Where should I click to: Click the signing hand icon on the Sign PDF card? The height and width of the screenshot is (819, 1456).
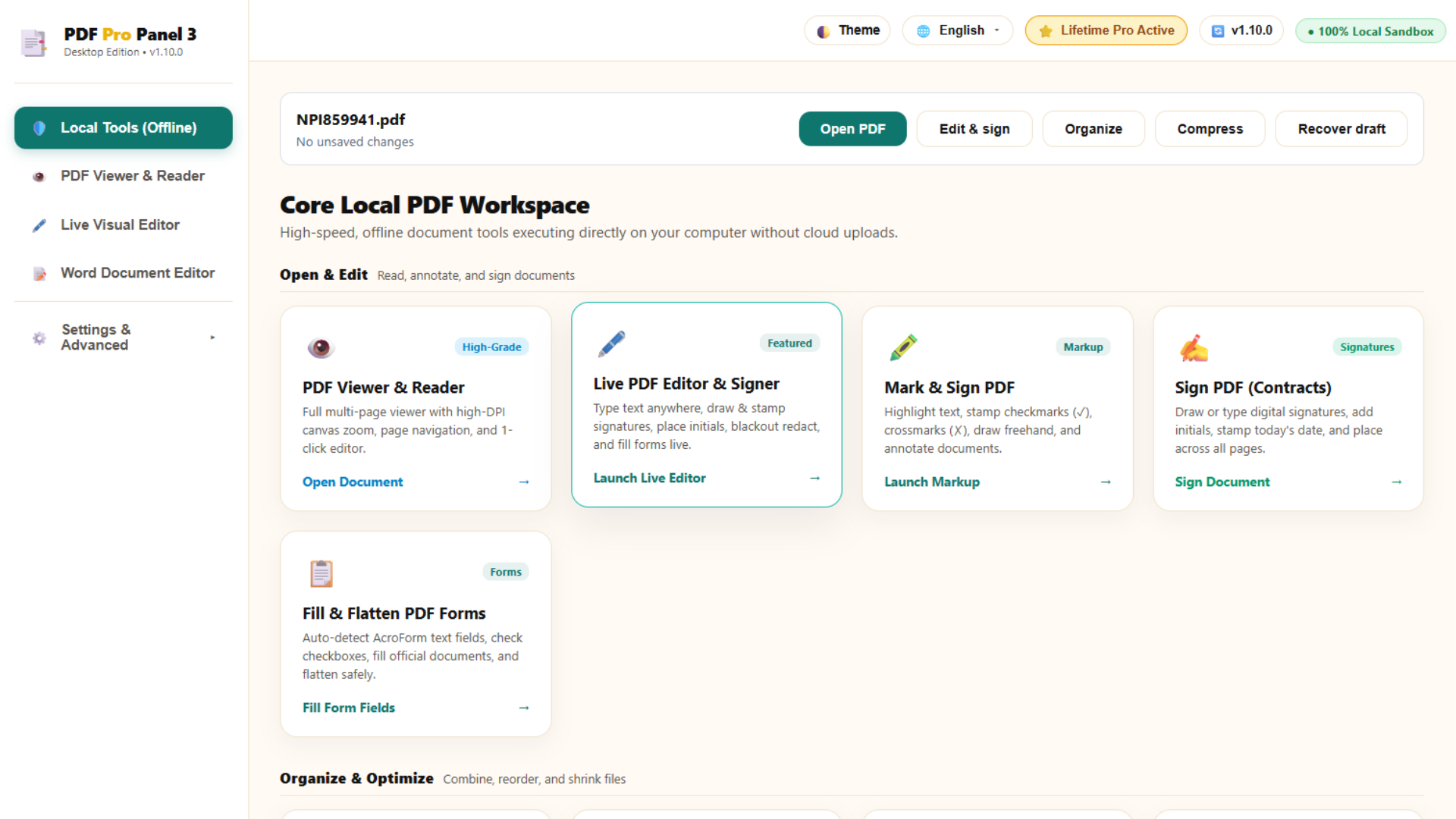pyautogui.click(x=1194, y=347)
